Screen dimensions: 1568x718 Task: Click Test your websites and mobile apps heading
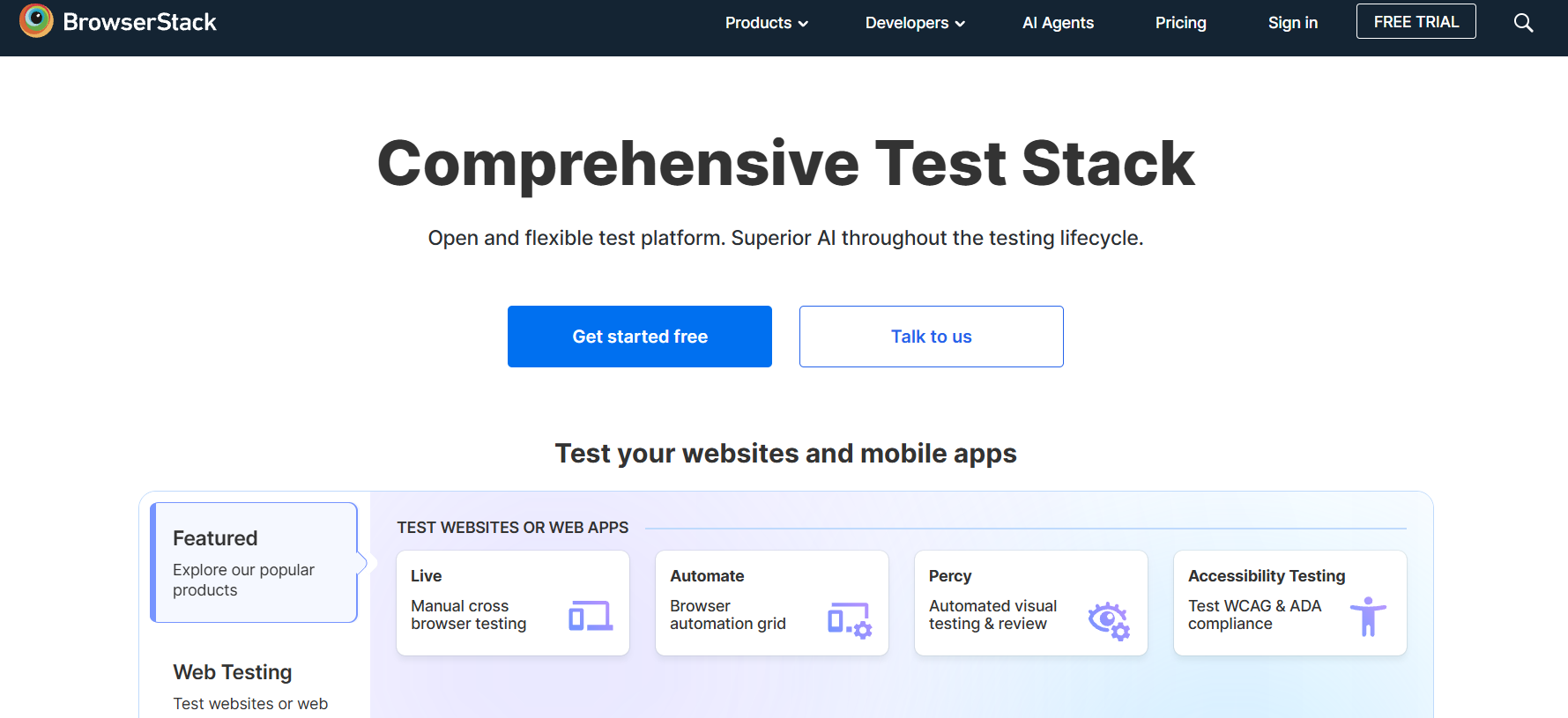point(785,453)
